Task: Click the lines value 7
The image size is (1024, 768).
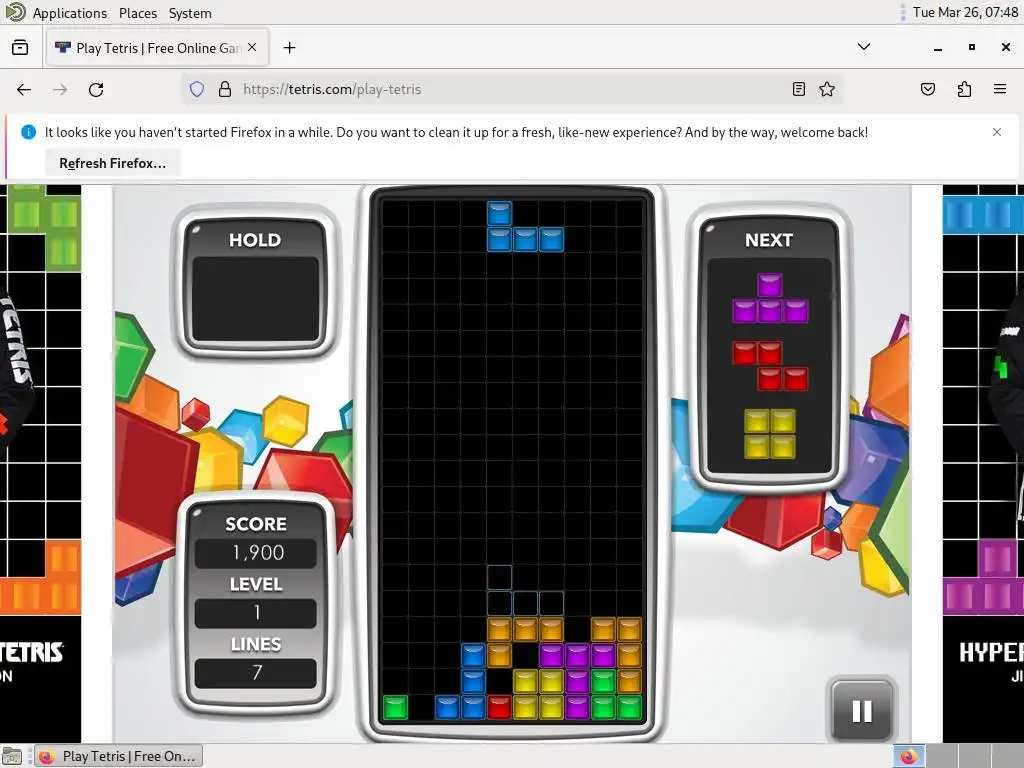Action: (257, 673)
